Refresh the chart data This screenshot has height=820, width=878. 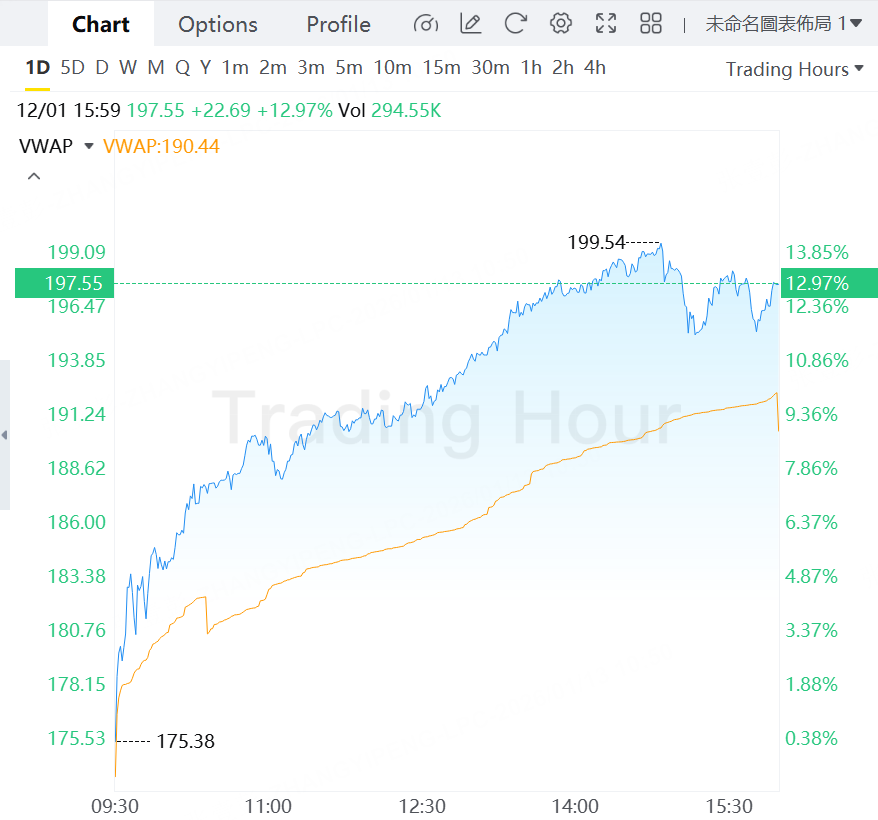[515, 24]
